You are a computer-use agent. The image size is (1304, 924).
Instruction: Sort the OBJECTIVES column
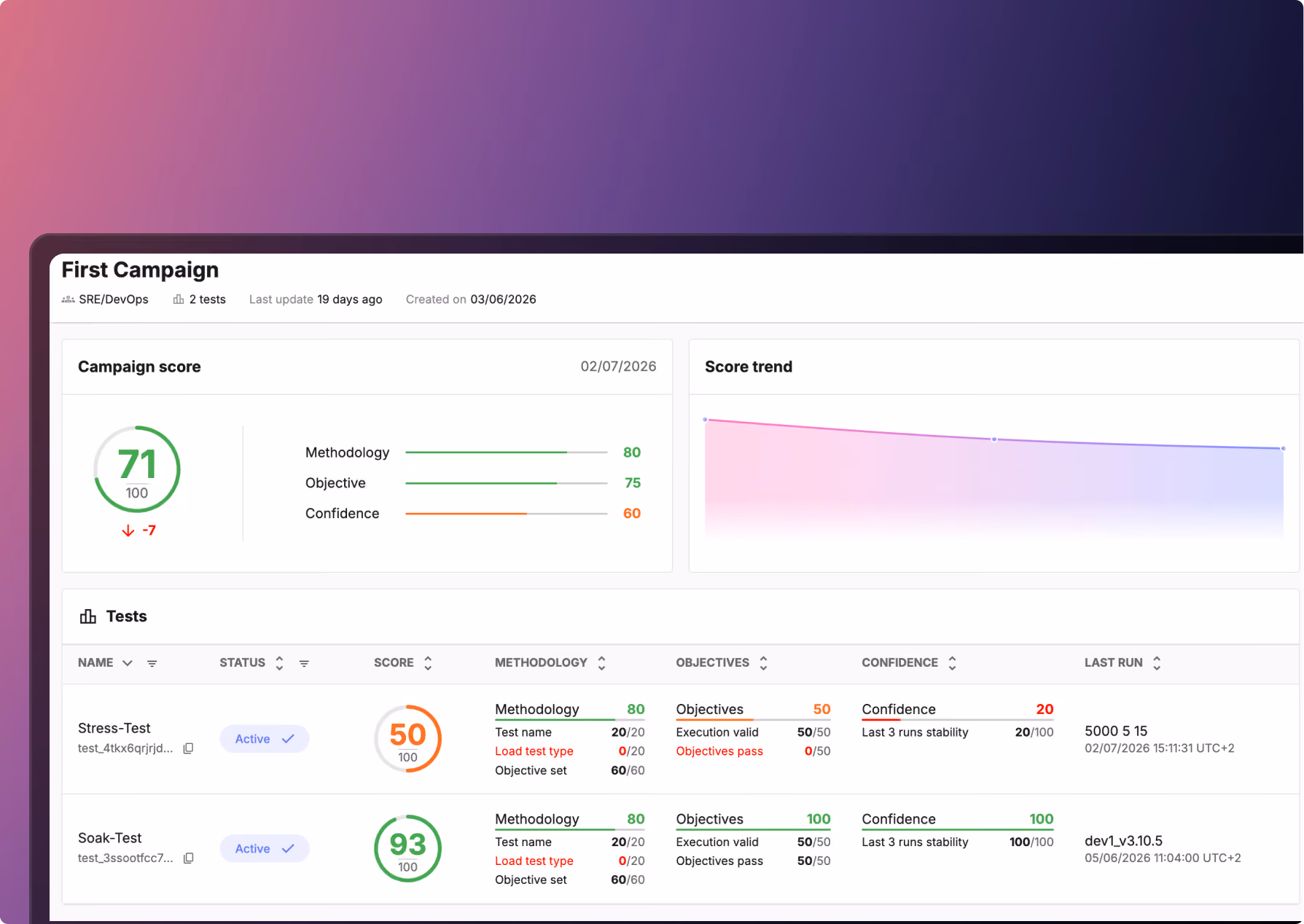pos(763,662)
